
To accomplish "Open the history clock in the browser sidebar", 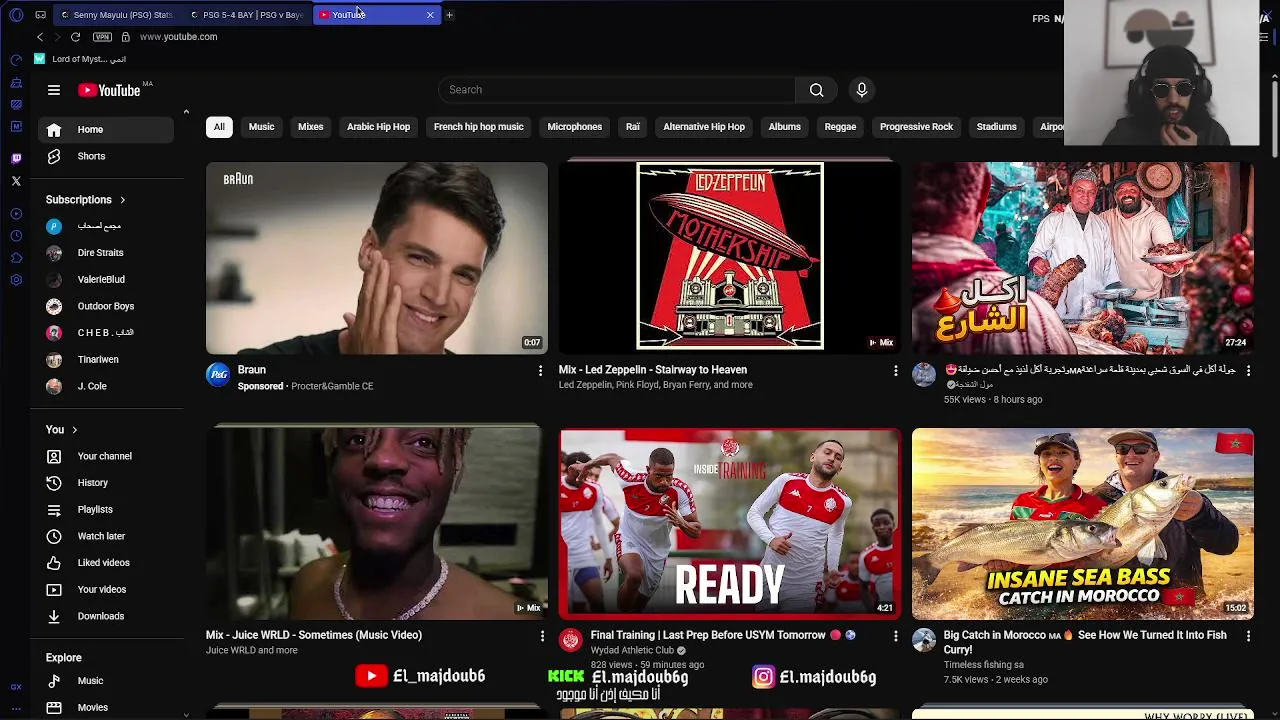I will click(x=16, y=236).
